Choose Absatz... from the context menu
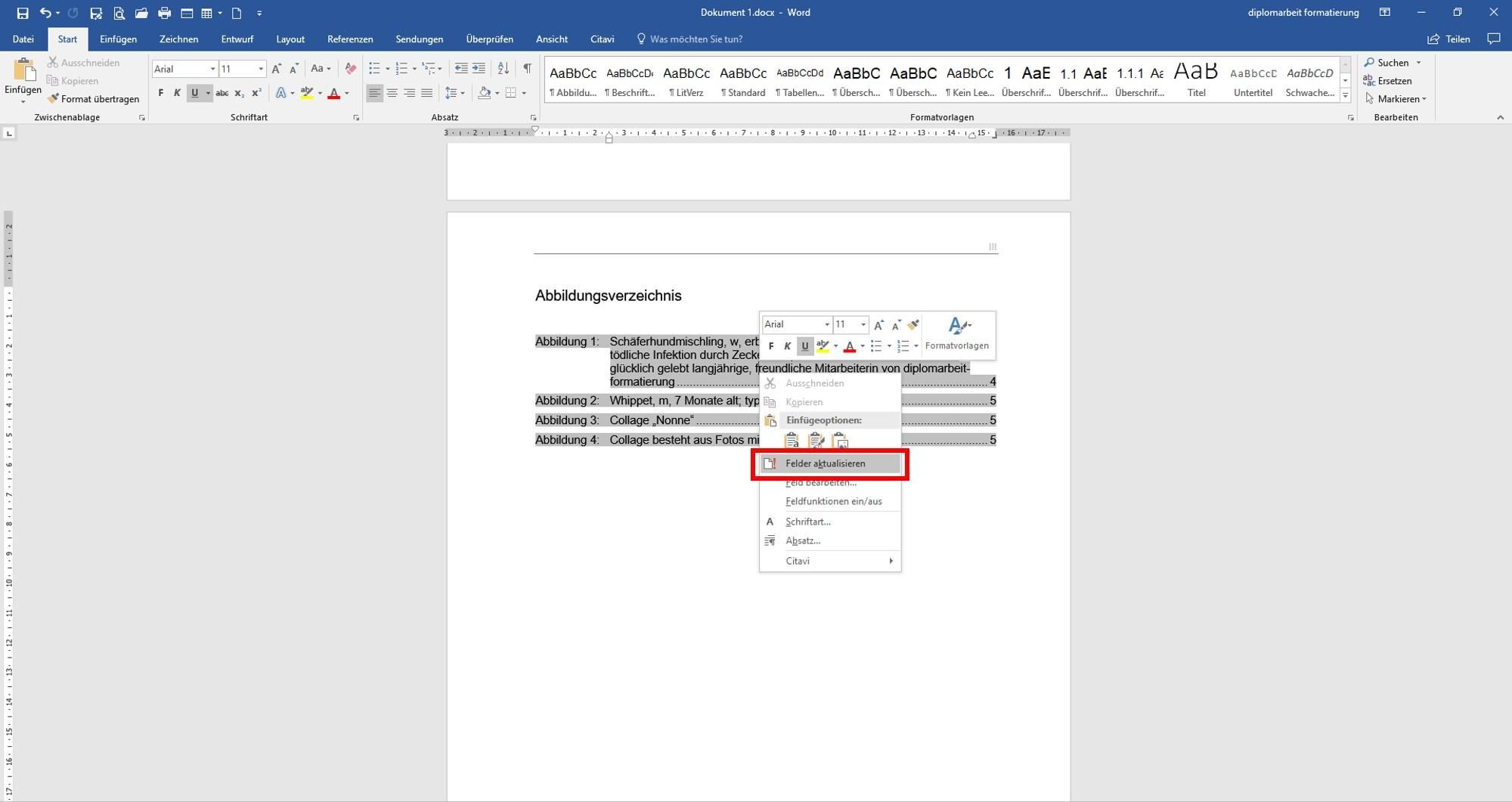Viewport: 1512px width, 802px height. [802, 540]
